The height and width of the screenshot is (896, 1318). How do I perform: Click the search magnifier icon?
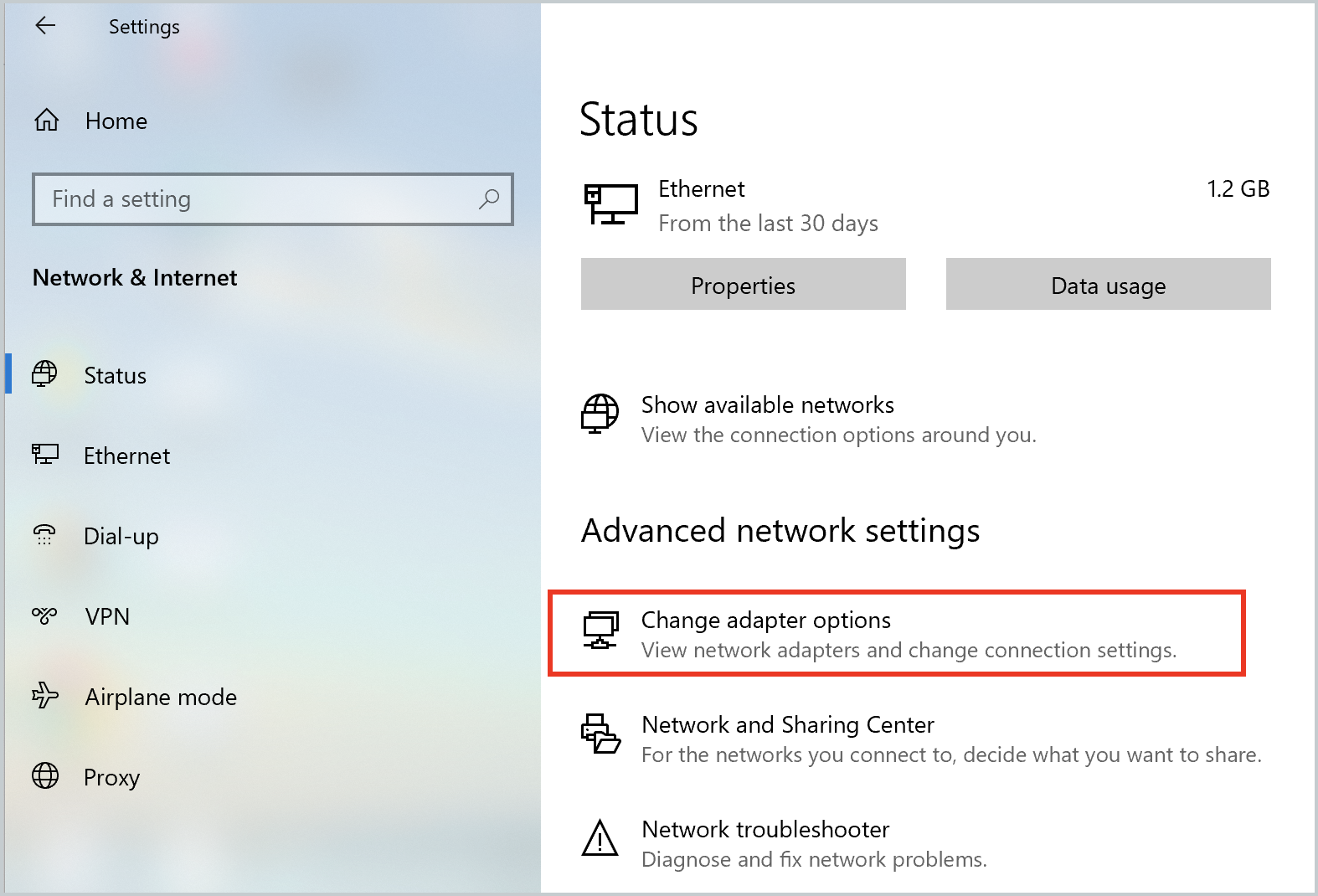[x=488, y=199]
